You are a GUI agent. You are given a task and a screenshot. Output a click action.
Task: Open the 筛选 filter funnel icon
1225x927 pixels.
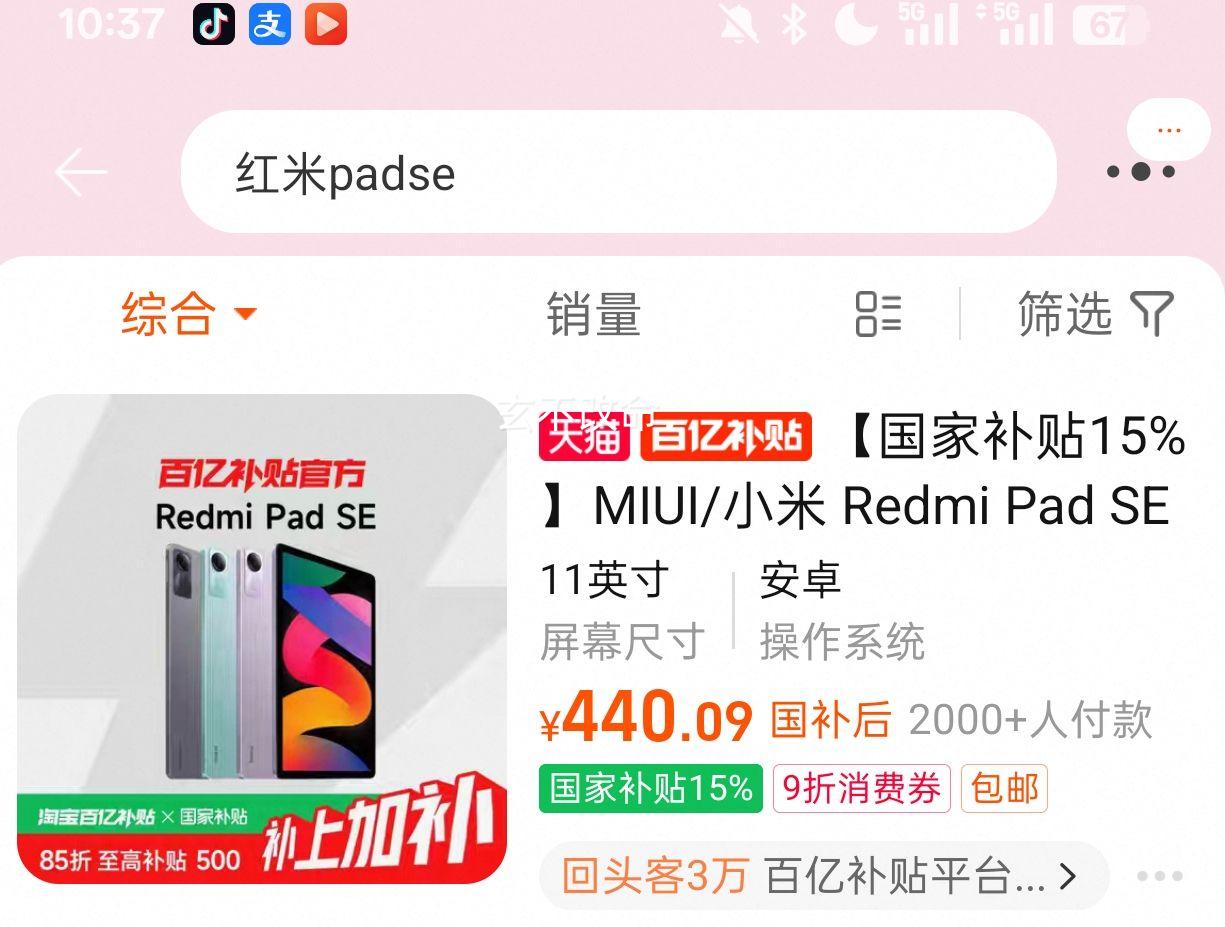point(1151,313)
